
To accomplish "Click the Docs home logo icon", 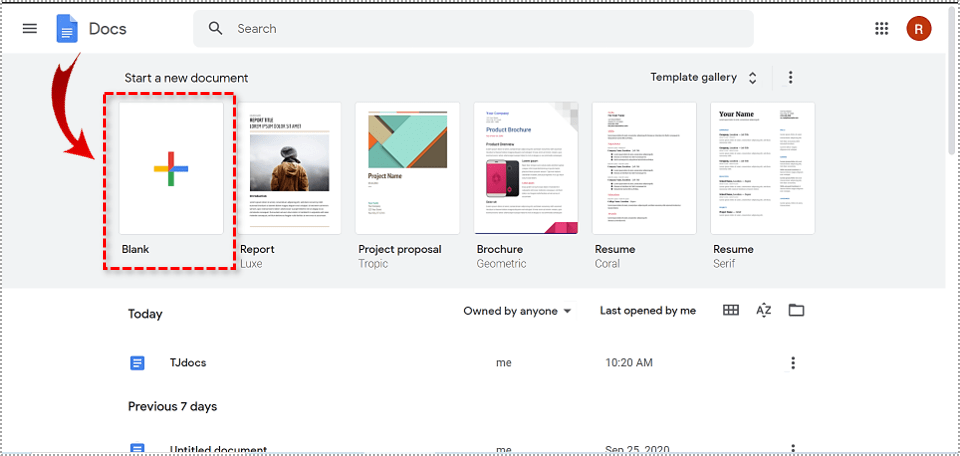I will coord(67,28).
